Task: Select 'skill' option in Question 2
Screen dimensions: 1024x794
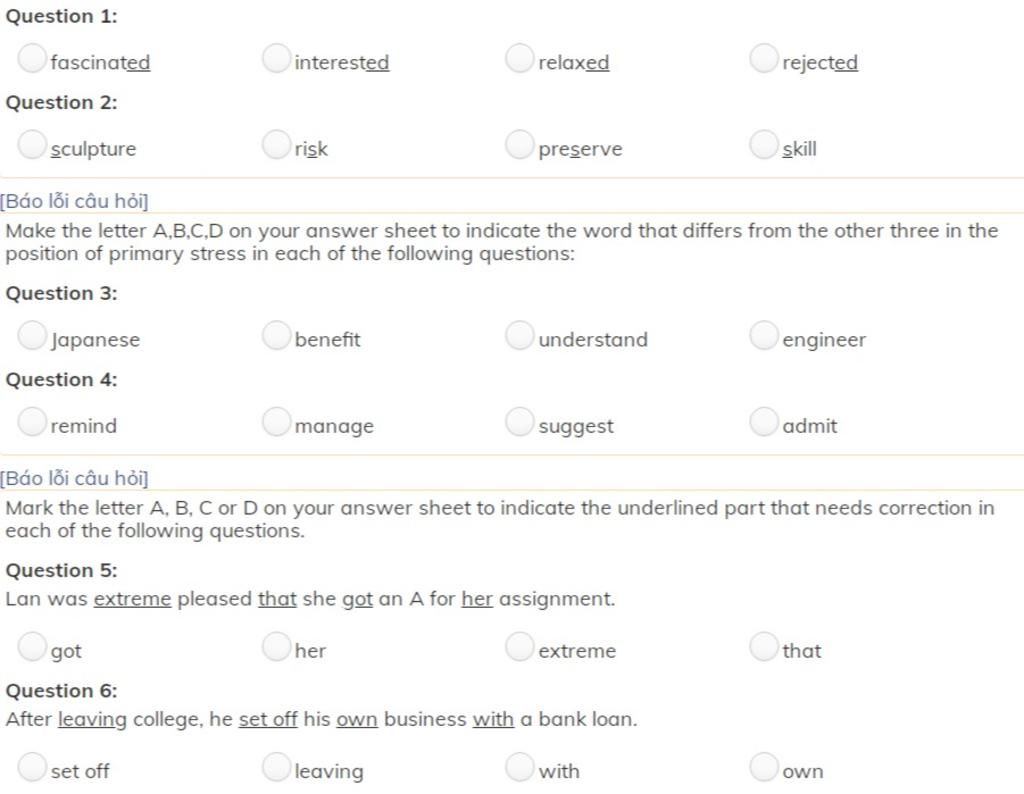Action: click(764, 144)
